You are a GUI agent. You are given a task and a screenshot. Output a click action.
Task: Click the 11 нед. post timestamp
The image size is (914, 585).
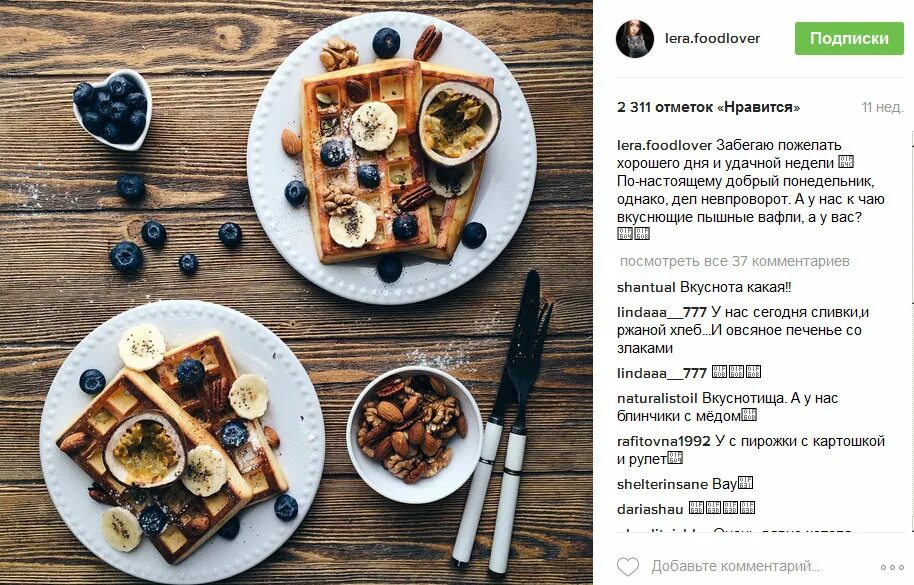(883, 108)
